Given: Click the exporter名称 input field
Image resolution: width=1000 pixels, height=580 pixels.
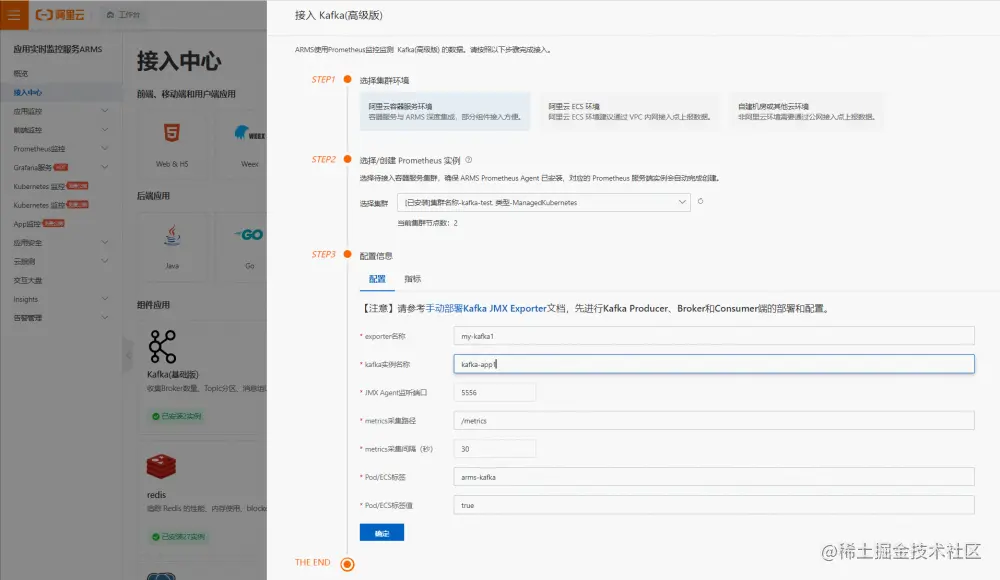Looking at the screenshot, I should 714,336.
